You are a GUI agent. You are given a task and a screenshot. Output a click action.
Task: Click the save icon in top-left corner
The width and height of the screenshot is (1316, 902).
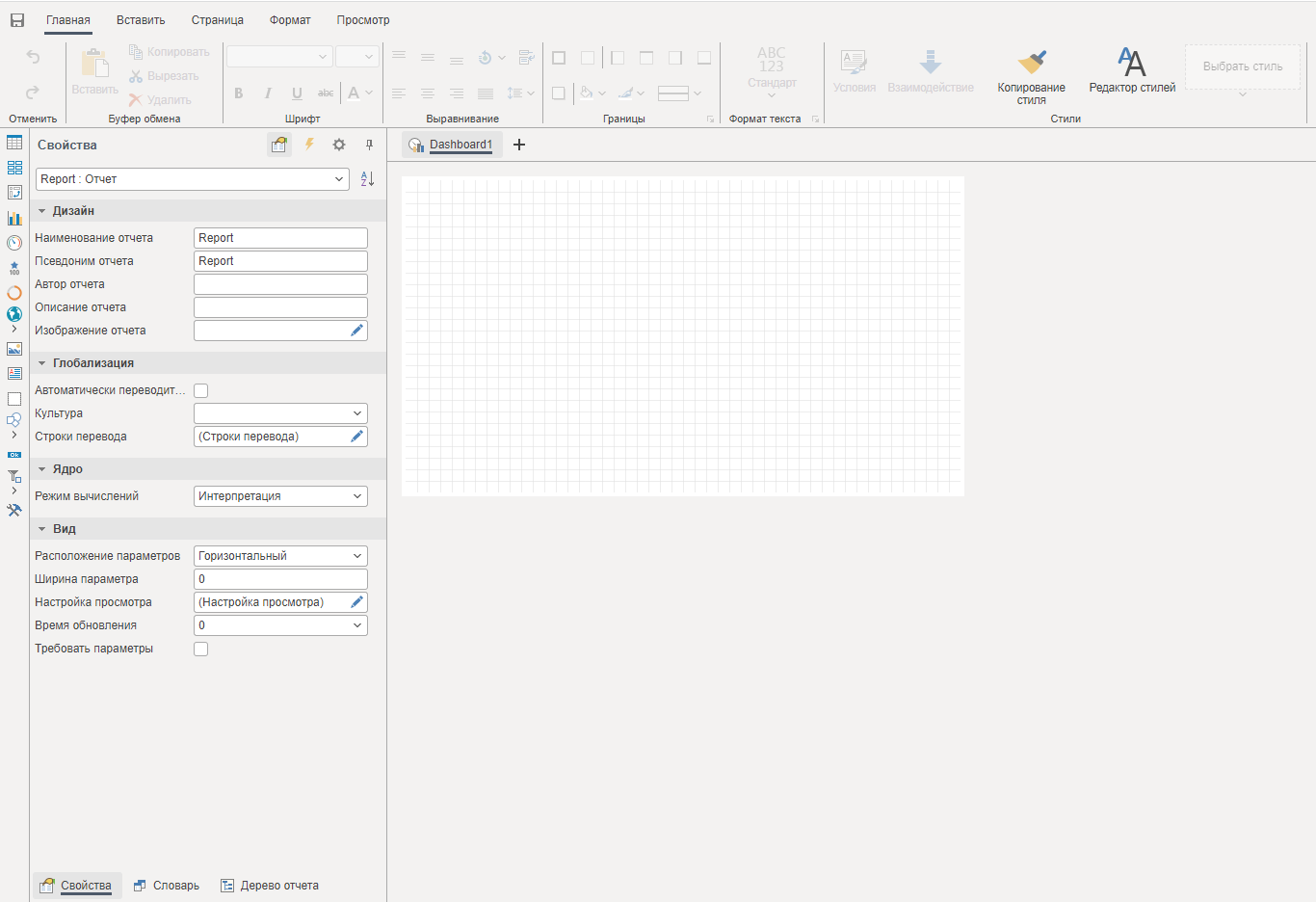16,20
